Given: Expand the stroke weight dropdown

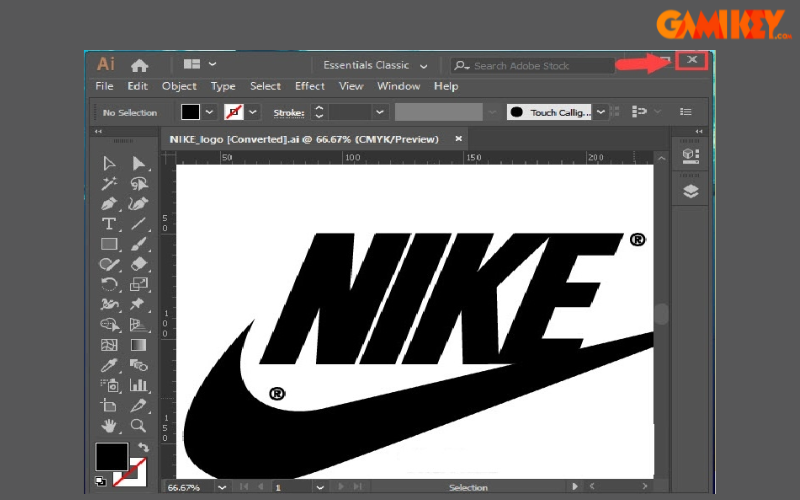Looking at the screenshot, I should click(x=379, y=112).
